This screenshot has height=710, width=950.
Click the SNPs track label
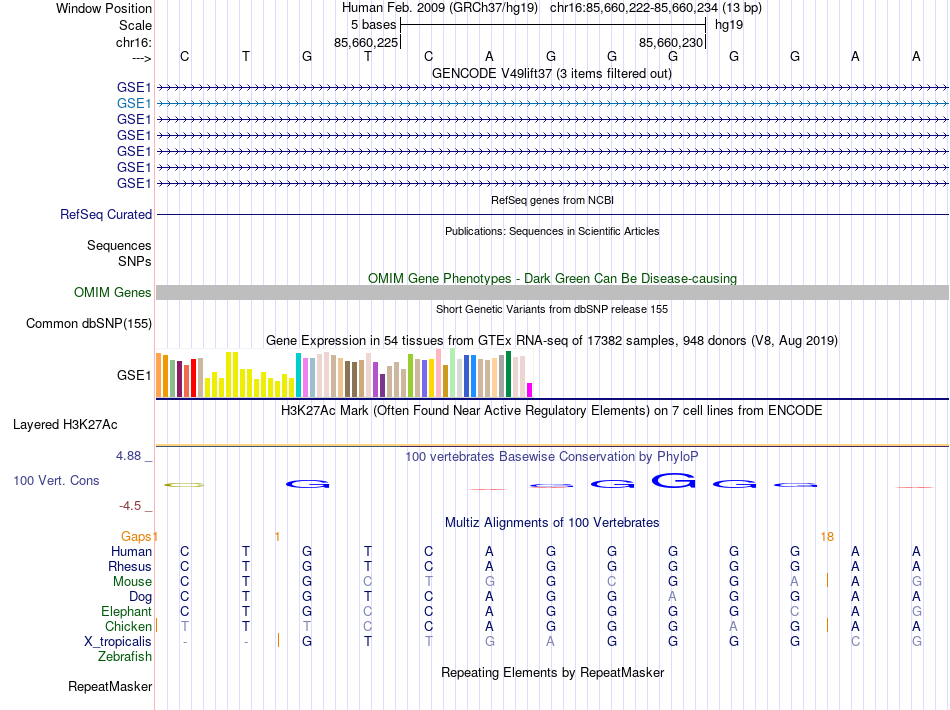point(135,261)
